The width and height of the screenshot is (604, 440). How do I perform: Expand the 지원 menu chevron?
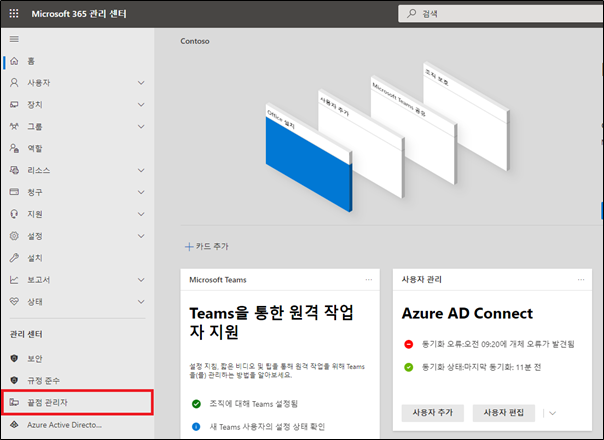141,214
